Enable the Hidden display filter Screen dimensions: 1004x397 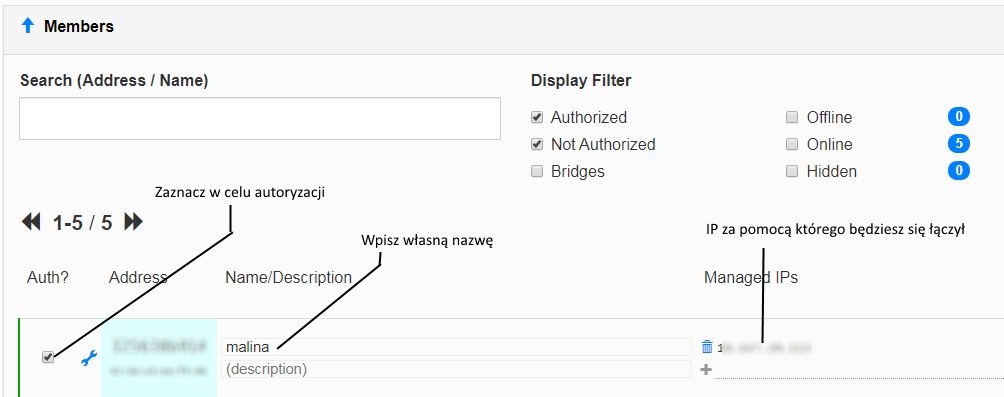point(792,171)
